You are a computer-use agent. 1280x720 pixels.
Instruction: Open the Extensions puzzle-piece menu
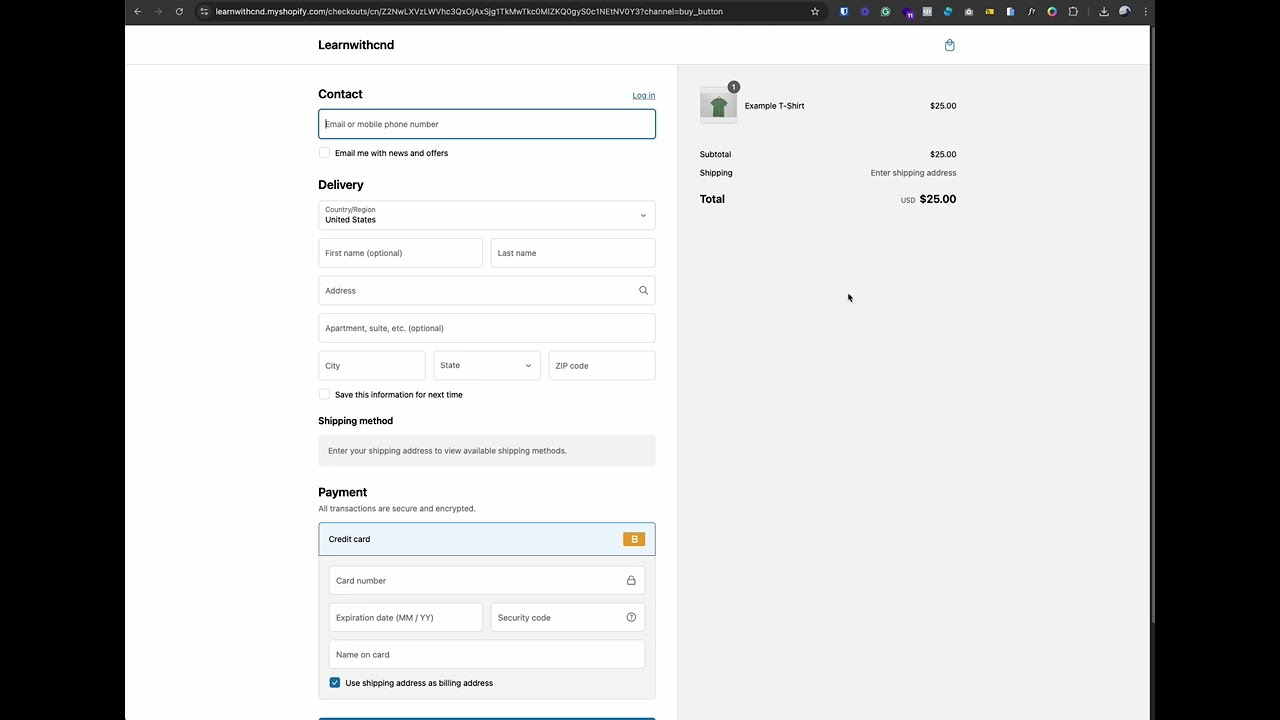pyautogui.click(x=1073, y=12)
